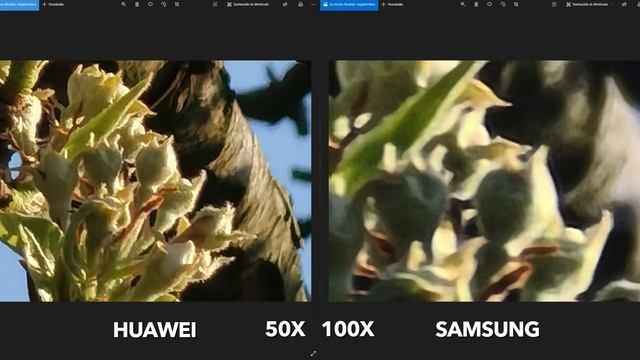The height and width of the screenshot is (360, 640).
Task: Print the photo from left window
Action: click(300, 4)
